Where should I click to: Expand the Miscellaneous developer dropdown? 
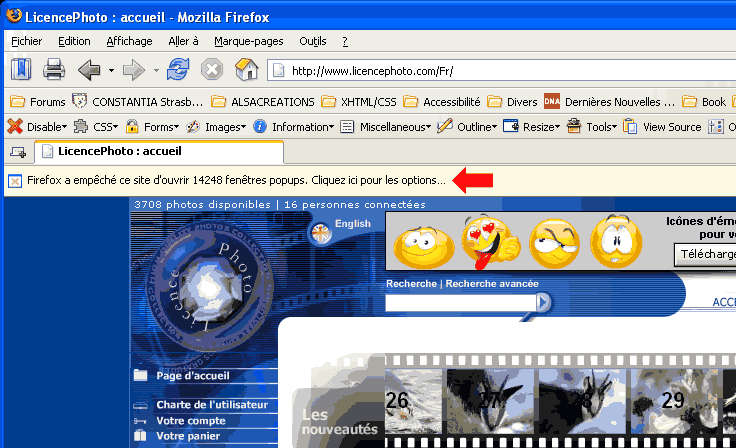click(x=385, y=127)
